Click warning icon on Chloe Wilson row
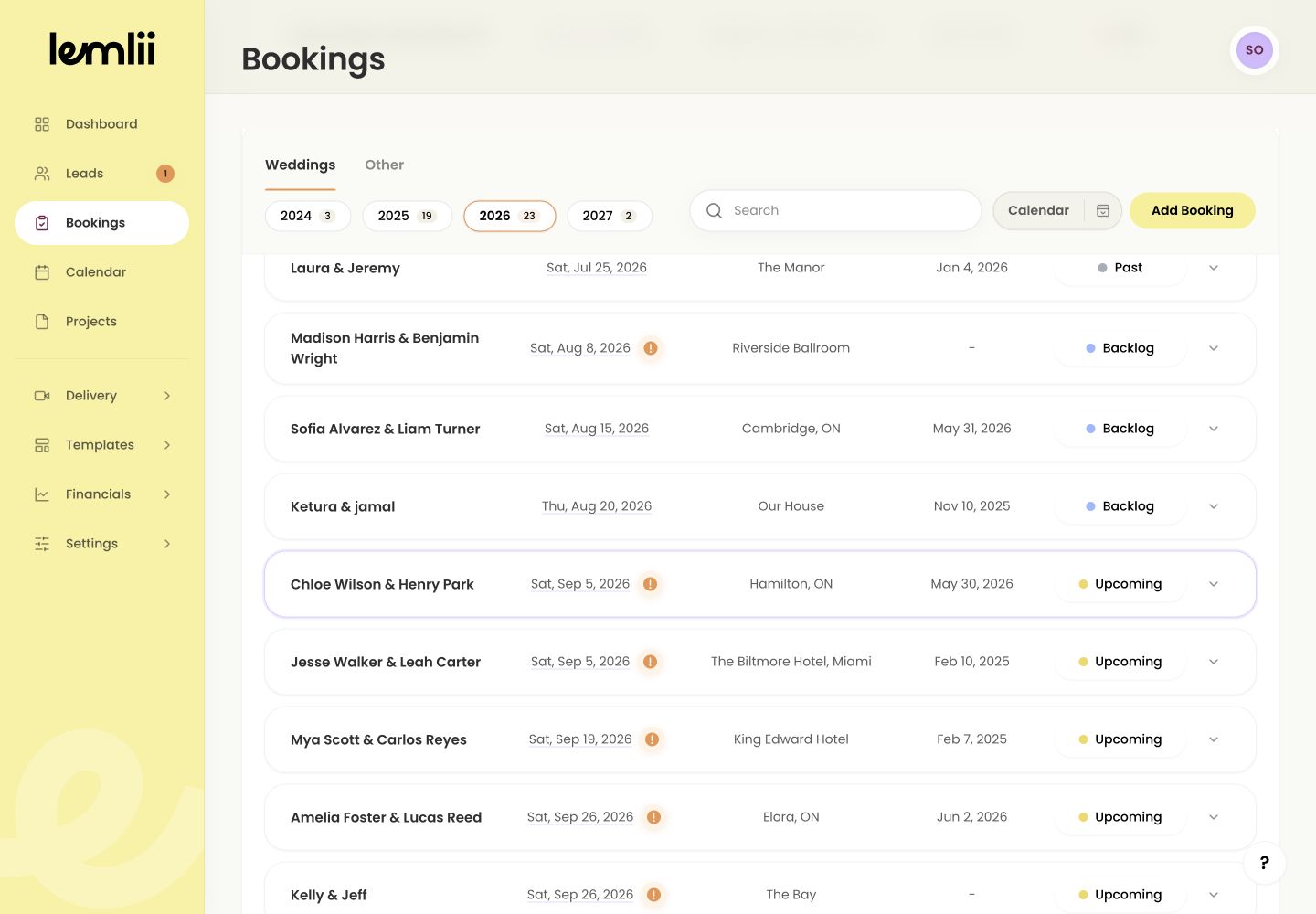The width and height of the screenshot is (1316, 914). coord(651,584)
